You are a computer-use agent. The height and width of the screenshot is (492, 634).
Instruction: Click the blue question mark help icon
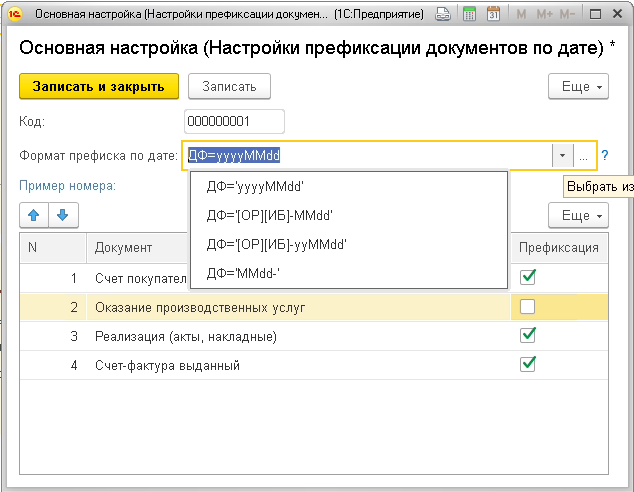(x=605, y=156)
